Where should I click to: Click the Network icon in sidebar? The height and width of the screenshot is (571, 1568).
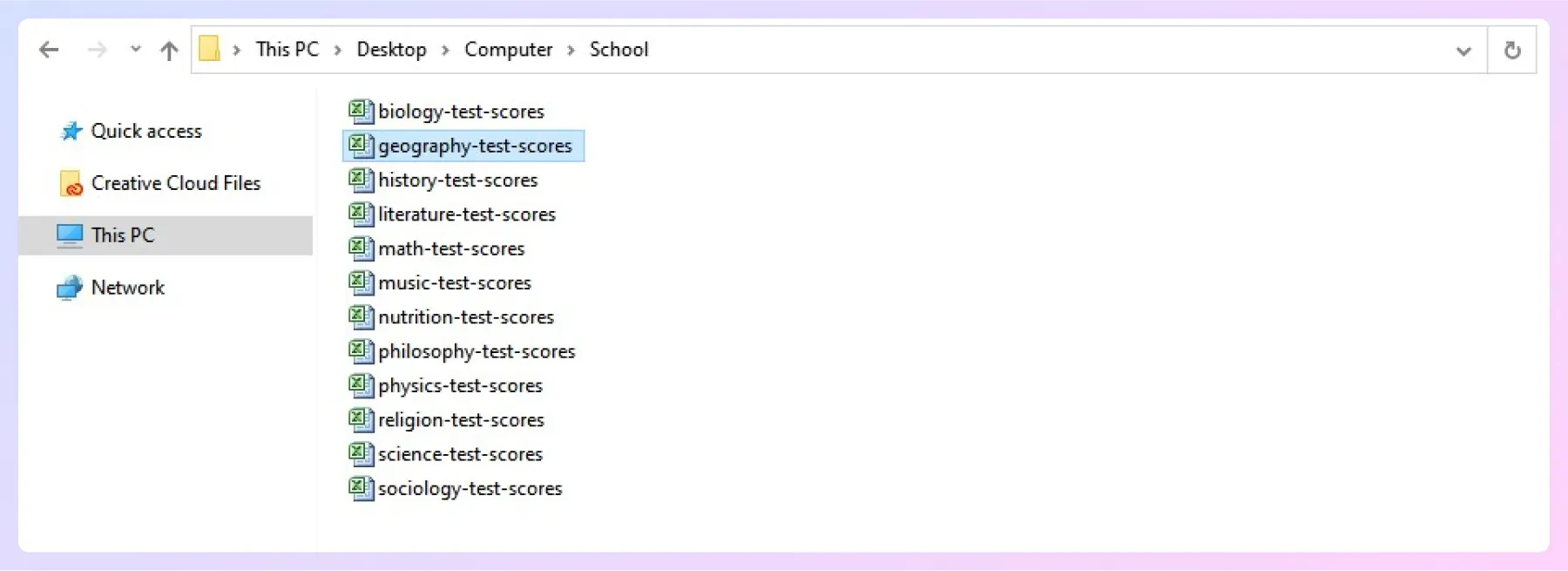(x=69, y=288)
